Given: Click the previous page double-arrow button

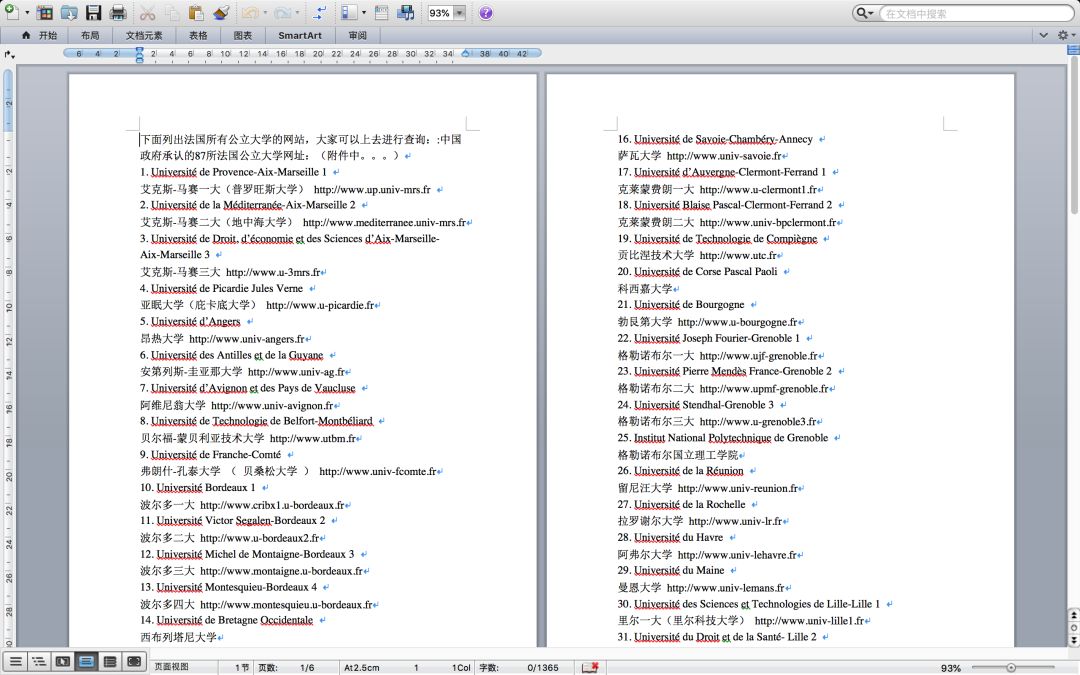Looking at the screenshot, I should (x=1073, y=615).
